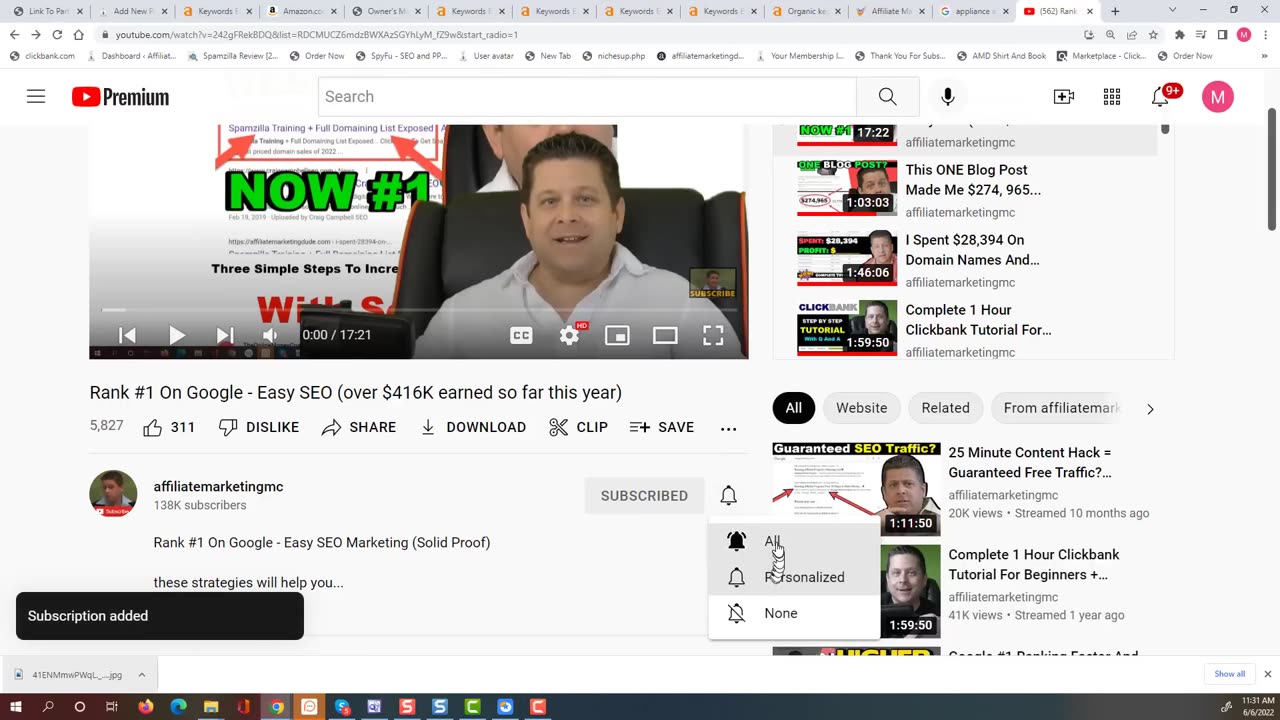Select the All filter chip
Viewport: 1280px width, 720px height.
pos(793,408)
